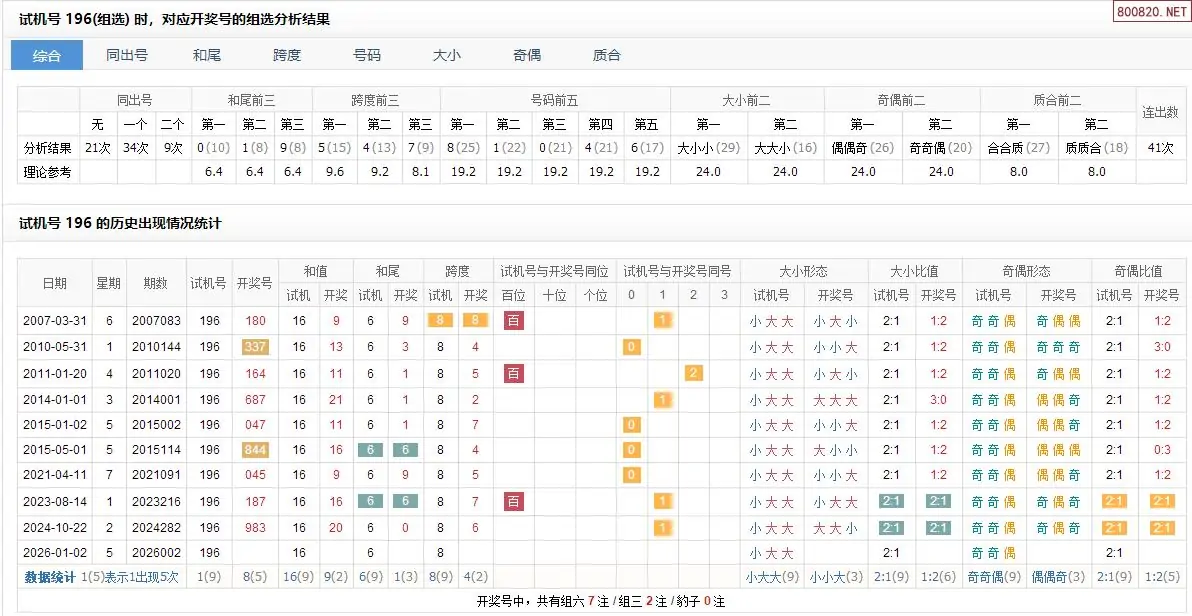Click the highlighted draw number 844
This screenshot has height=616, width=1192.
[255, 450]
